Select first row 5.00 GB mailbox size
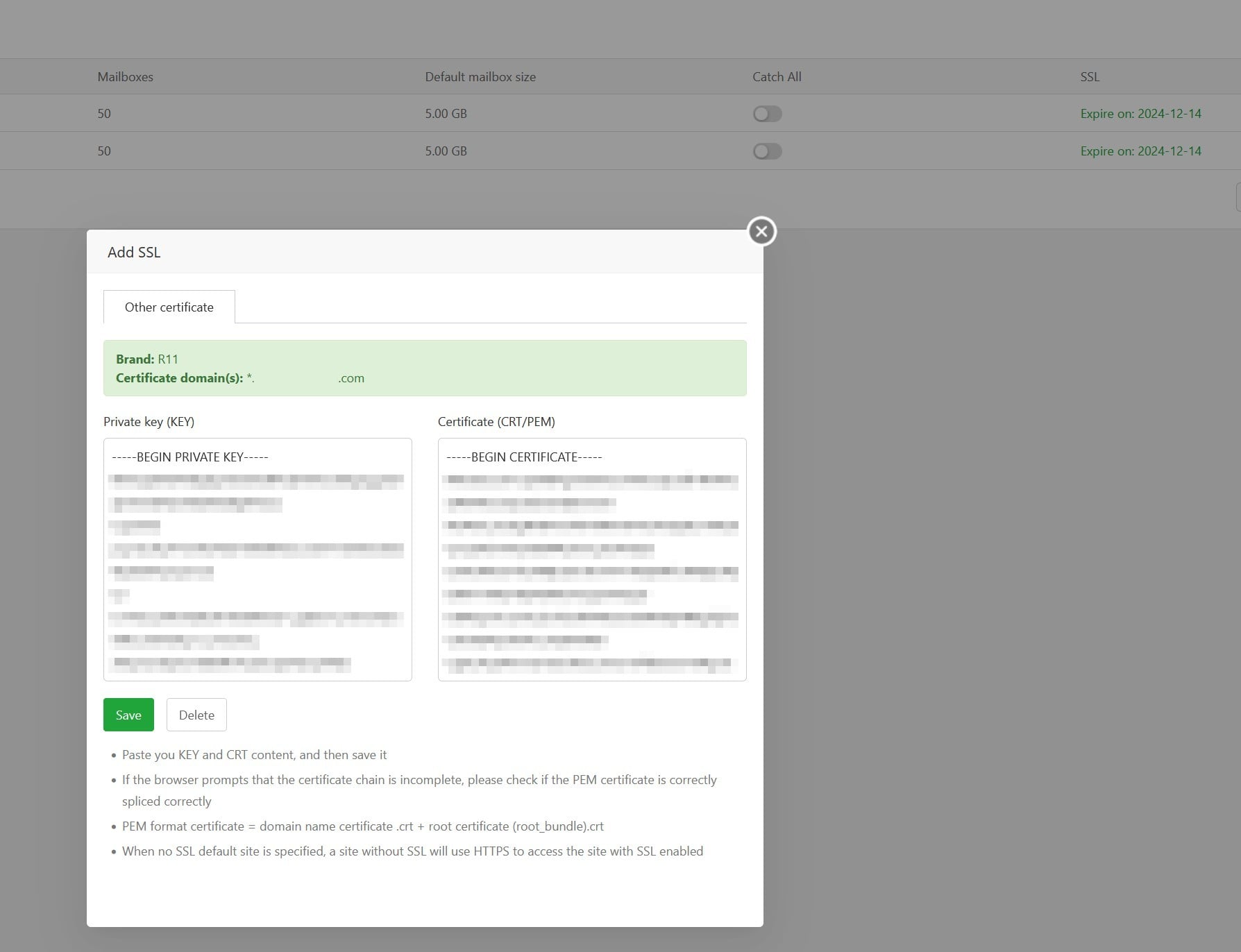Image resolution: width=1241 pixels, height=952 pixels. tap(446, 114)
